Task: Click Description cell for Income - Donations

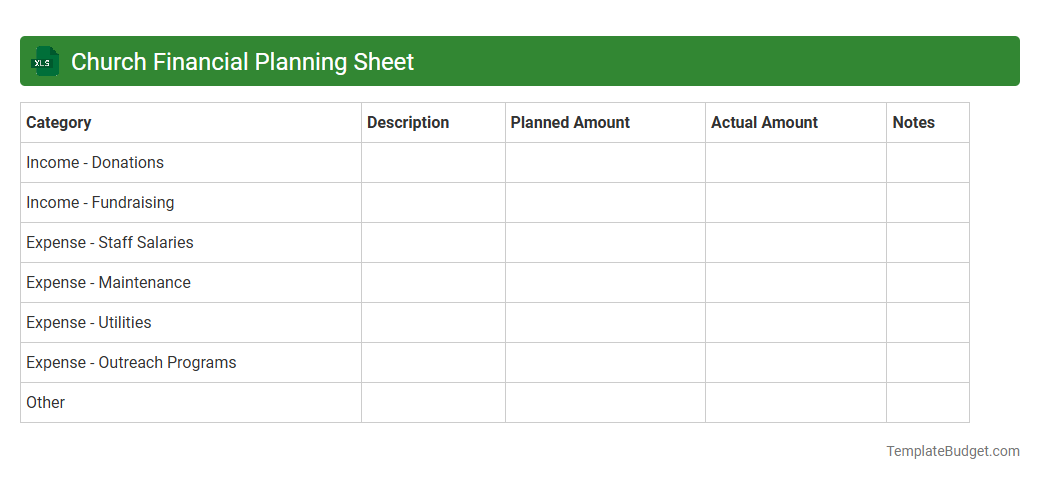Action: 433,162
